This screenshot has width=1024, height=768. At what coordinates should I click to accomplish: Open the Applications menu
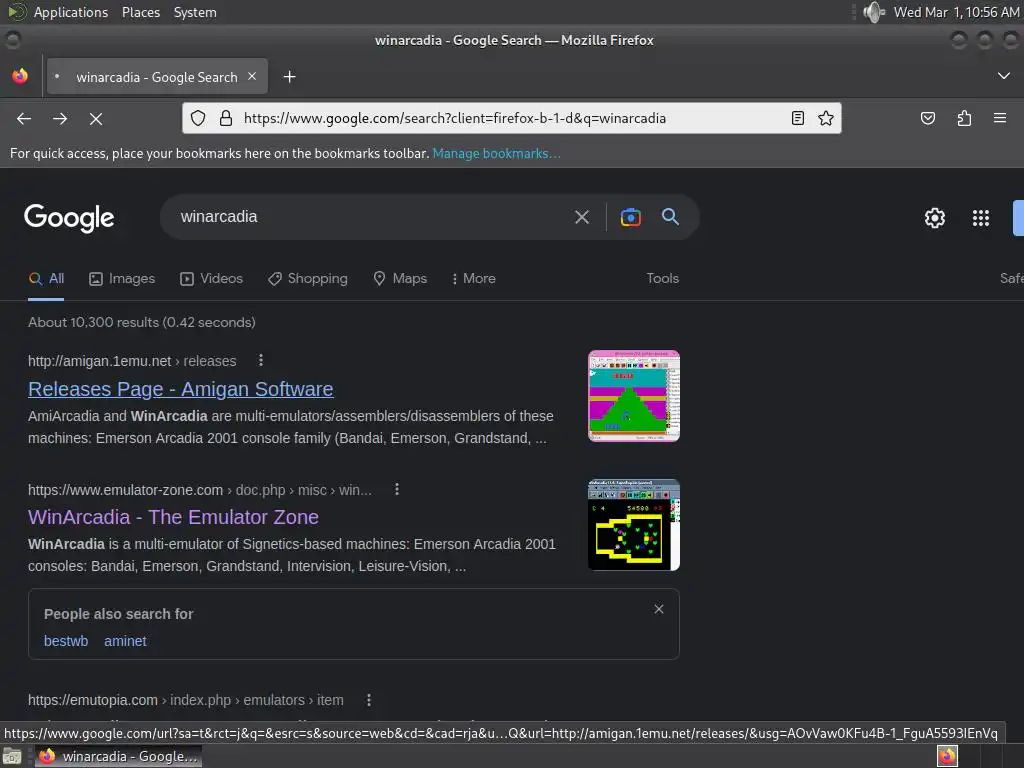point(71,12)
